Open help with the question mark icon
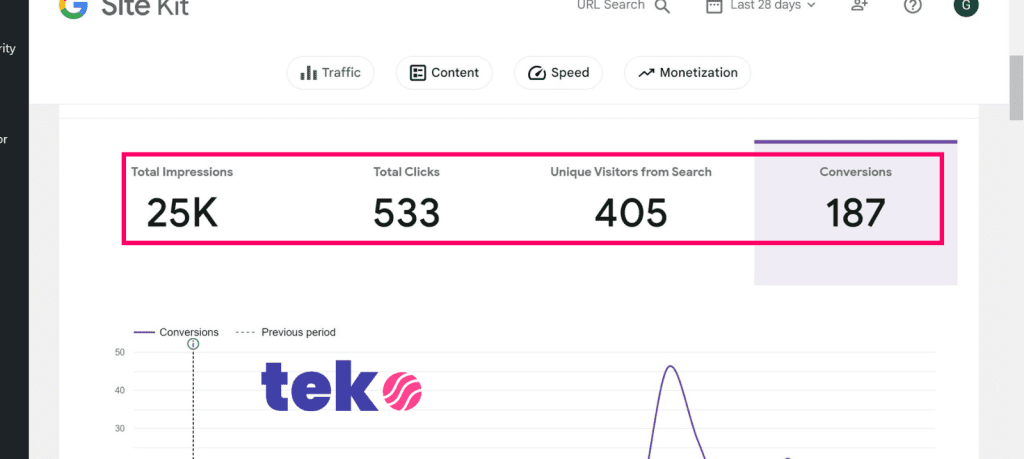1024x459 pixels. point(912,6)
